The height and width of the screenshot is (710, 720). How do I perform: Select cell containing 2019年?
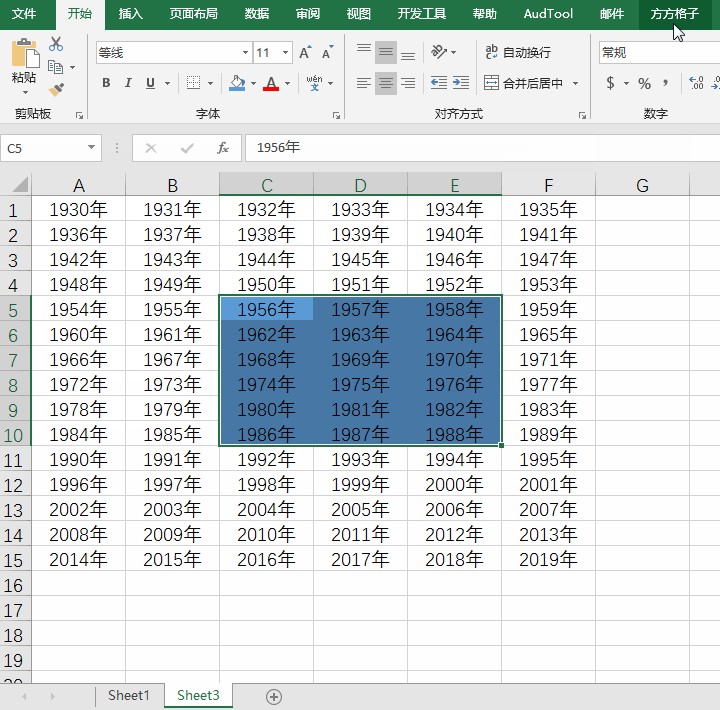click(548, 559)
